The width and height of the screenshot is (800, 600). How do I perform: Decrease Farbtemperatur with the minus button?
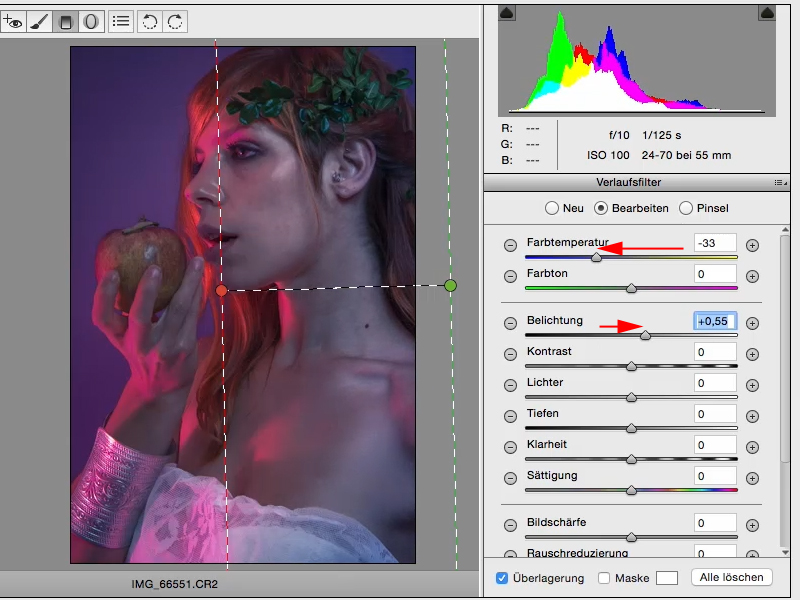point(510,244)
